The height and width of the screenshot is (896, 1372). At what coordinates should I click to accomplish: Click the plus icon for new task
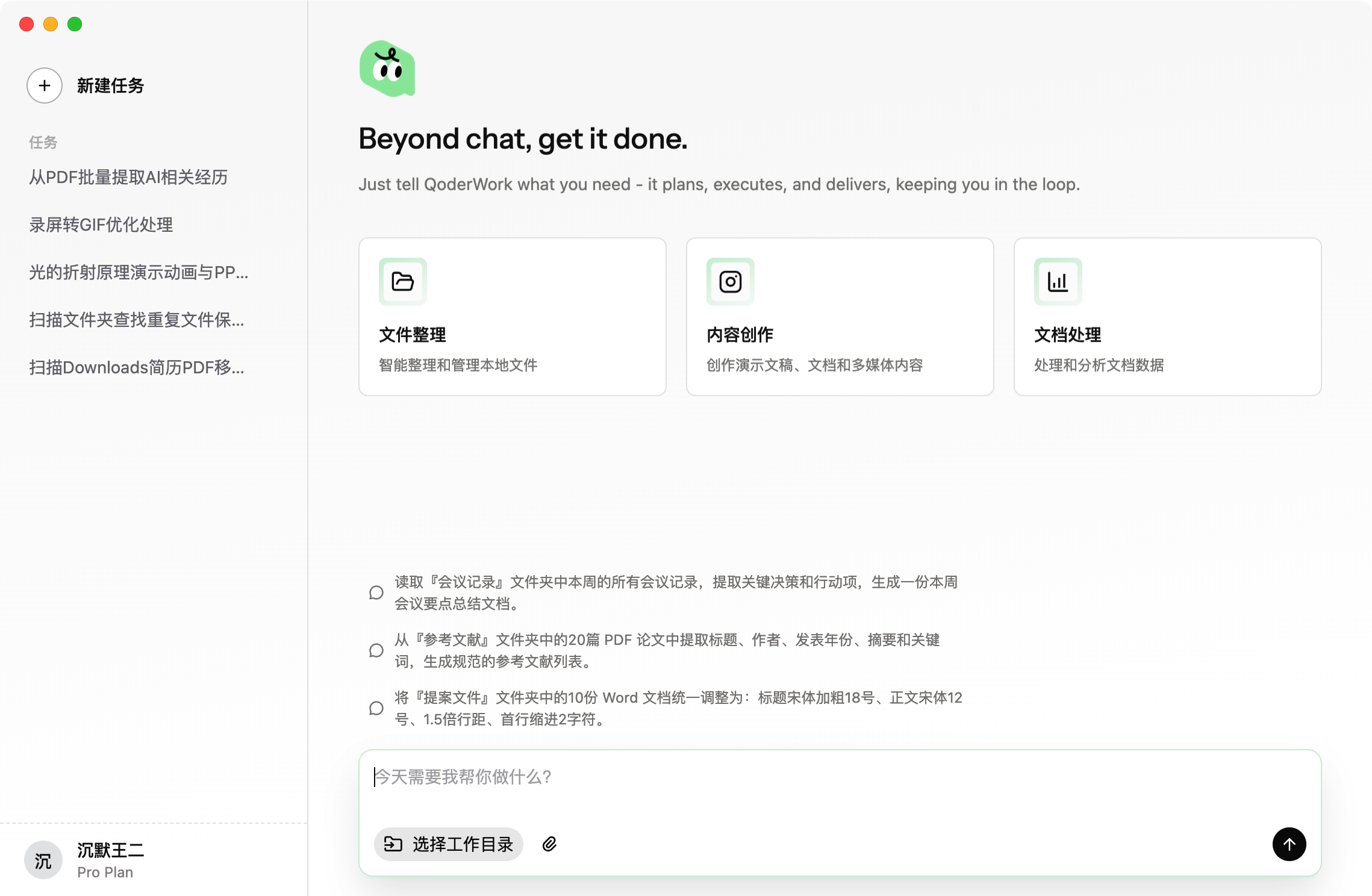click(x=45, y=86)
